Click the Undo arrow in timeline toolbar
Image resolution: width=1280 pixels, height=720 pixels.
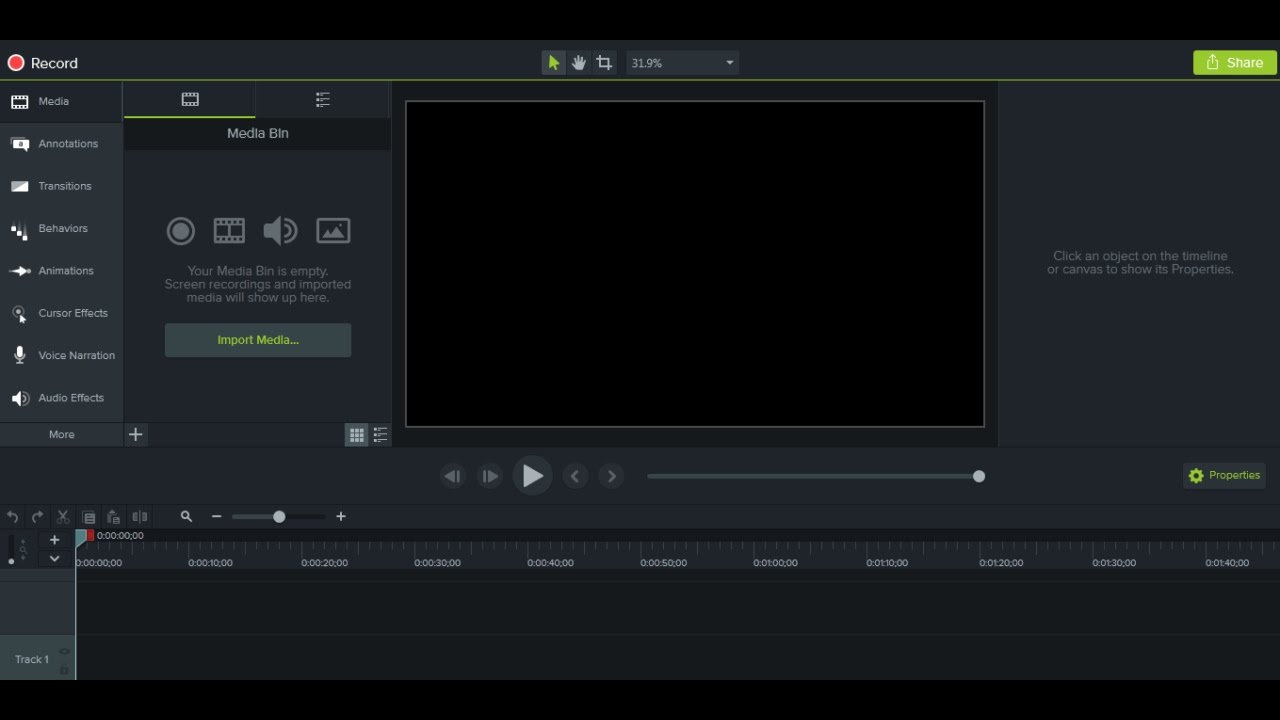coord(13,517)
